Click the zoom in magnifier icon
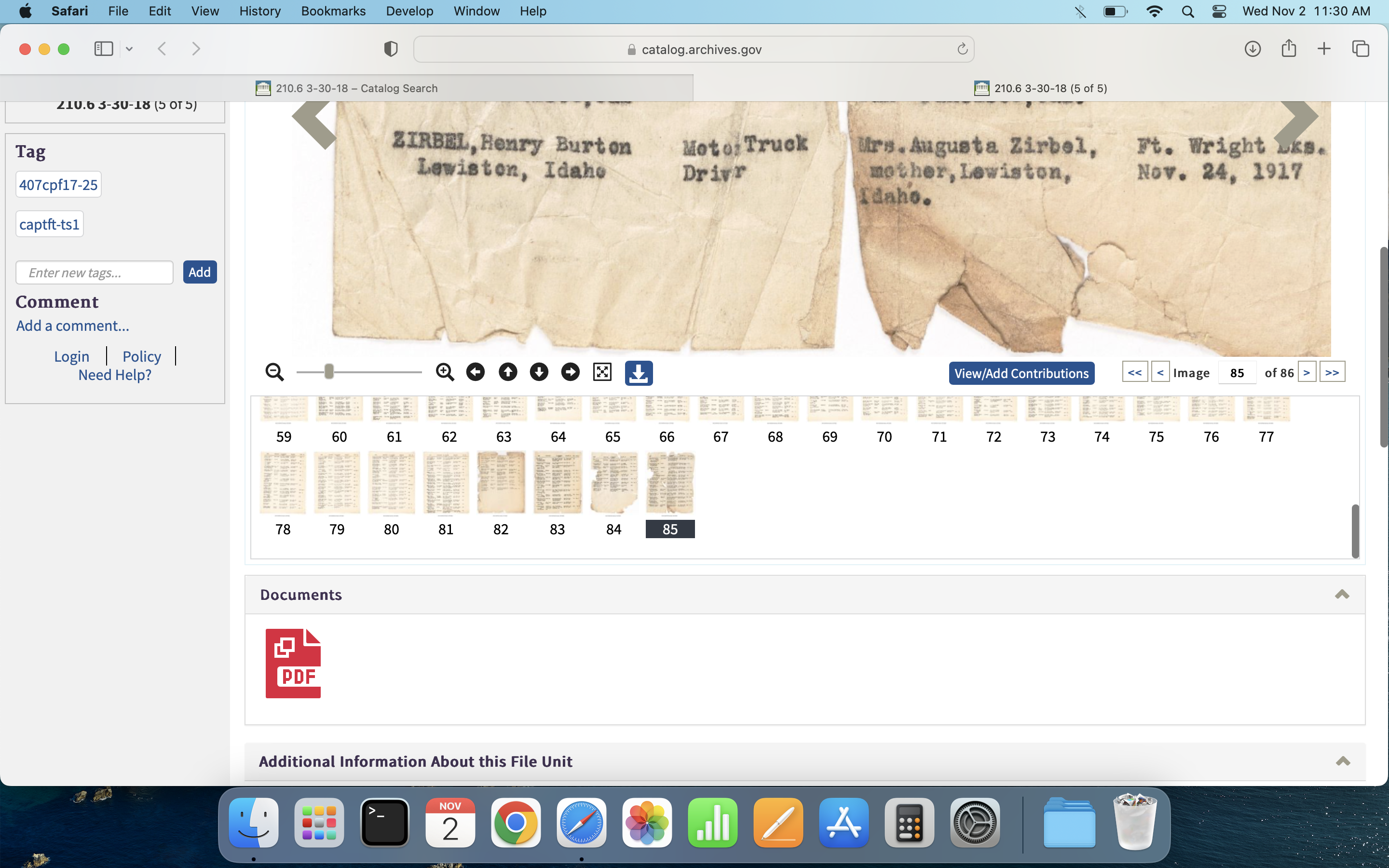The height and width of the screenshot is (868, 1389). pyautogui.click(x=445, y=372)
